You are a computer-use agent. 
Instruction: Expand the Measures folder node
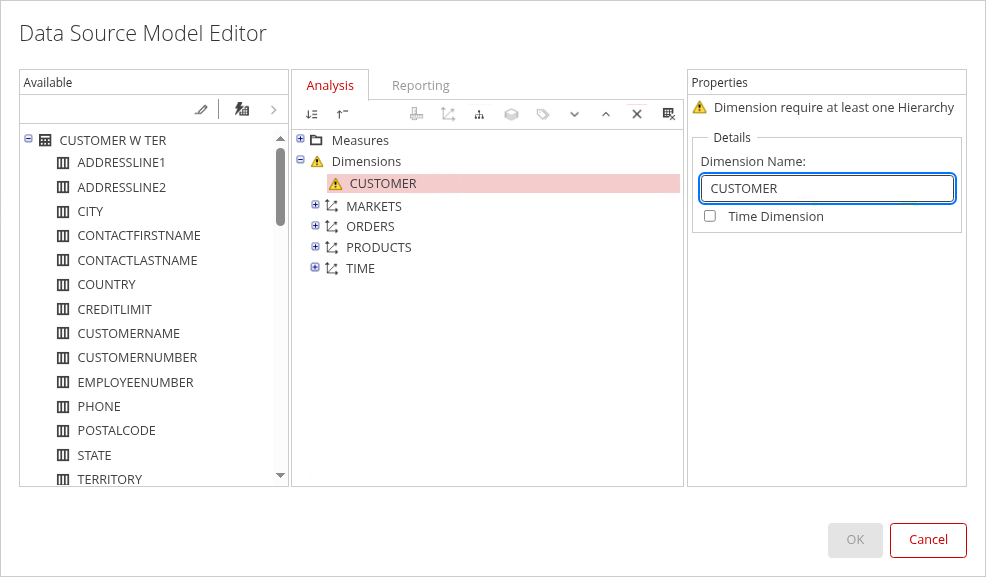pos(300,139)
